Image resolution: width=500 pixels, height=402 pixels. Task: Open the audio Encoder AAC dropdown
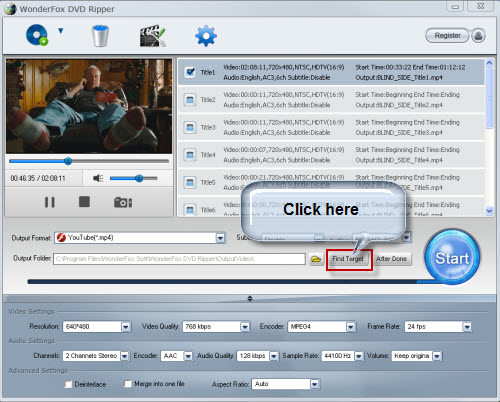pos(188,356)
